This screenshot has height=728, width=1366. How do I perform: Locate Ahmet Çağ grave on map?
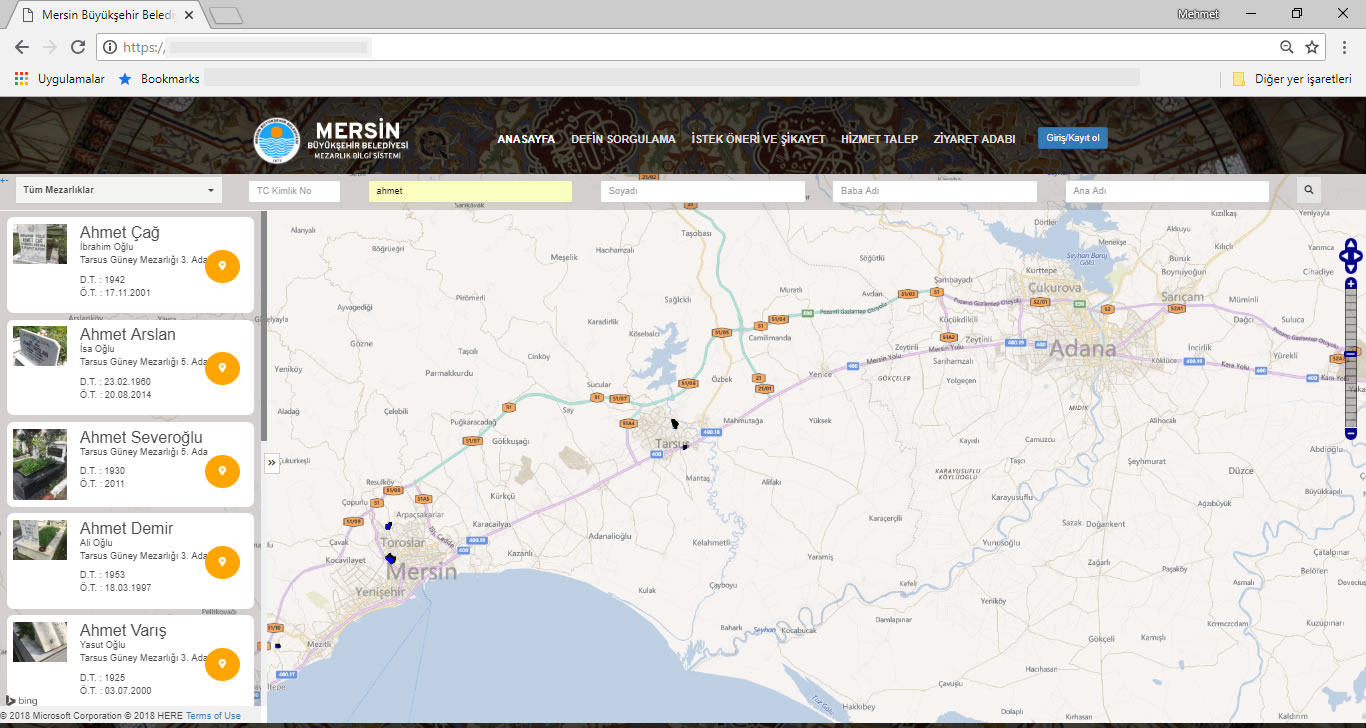222,266
